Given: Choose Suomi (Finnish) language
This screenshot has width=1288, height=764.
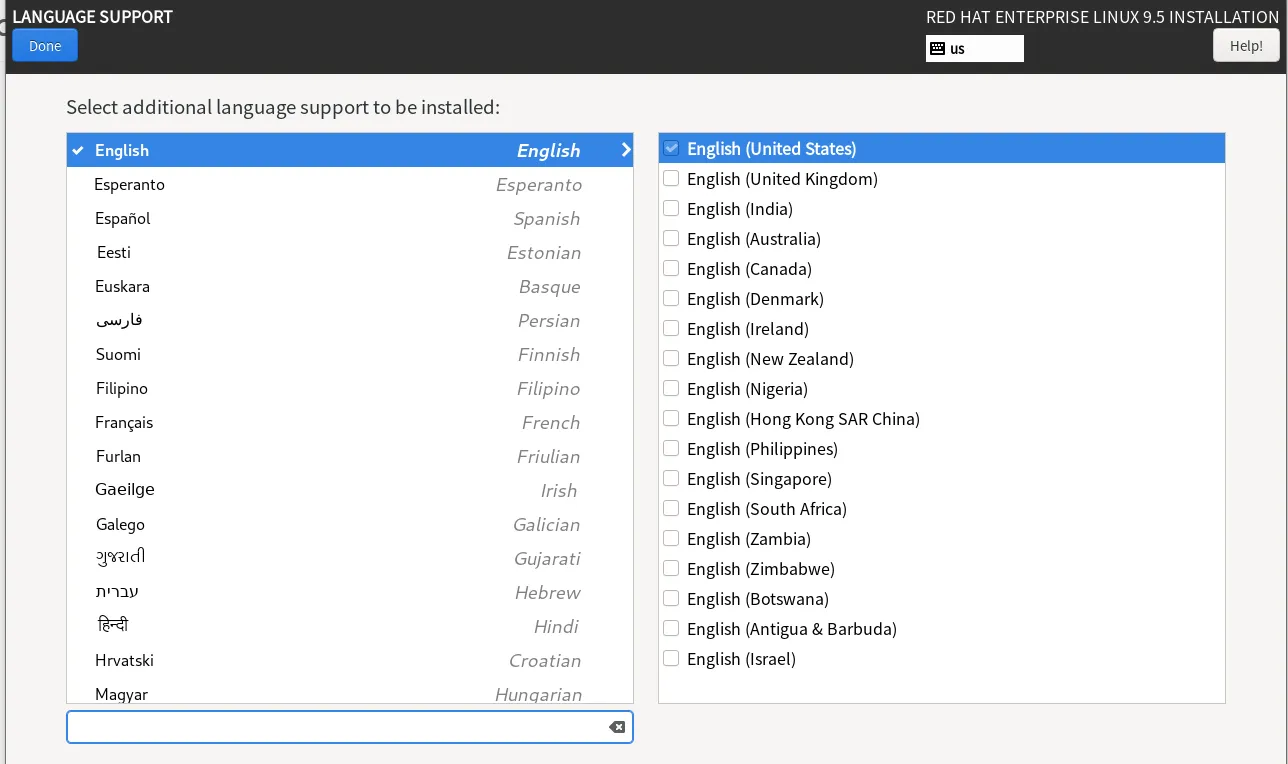Looking at the screenshot, I should click(x=350, y=354).
